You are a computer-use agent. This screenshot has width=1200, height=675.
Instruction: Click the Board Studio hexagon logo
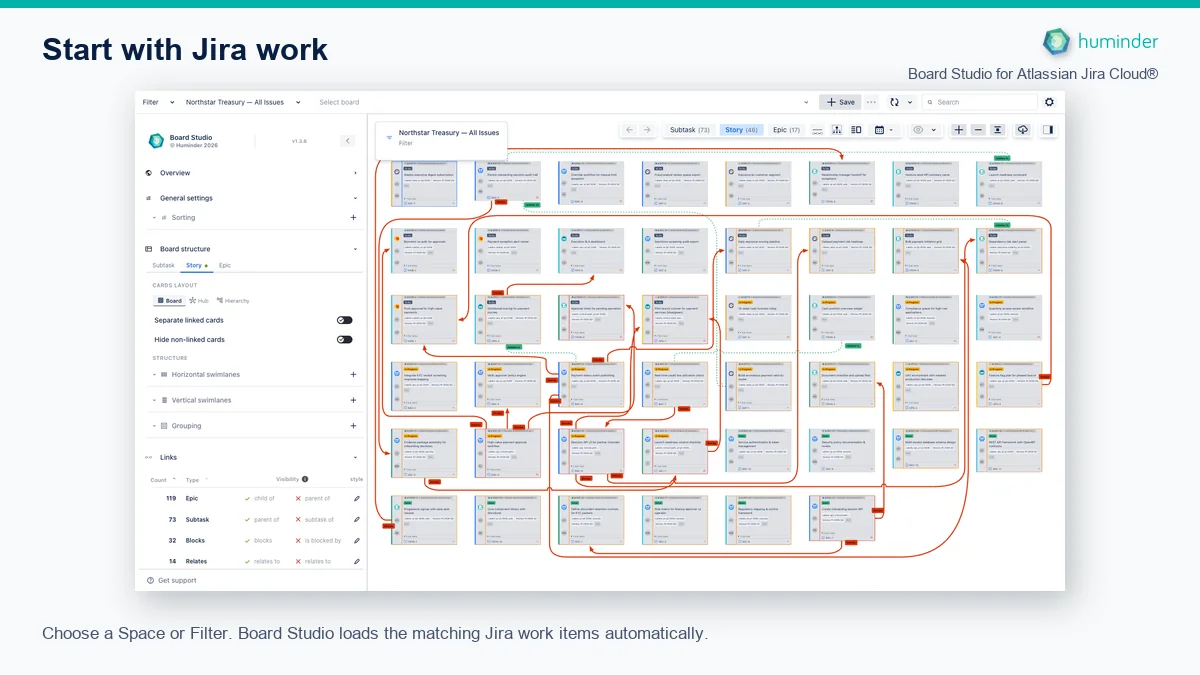156,141
